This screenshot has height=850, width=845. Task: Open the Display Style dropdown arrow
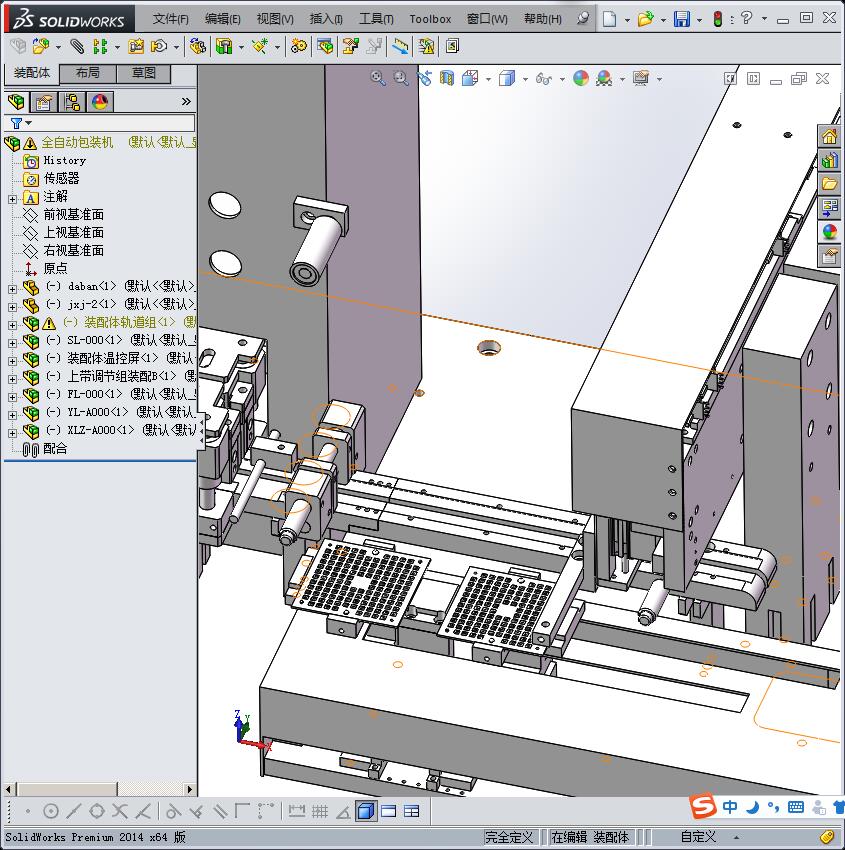click(525, 79)
